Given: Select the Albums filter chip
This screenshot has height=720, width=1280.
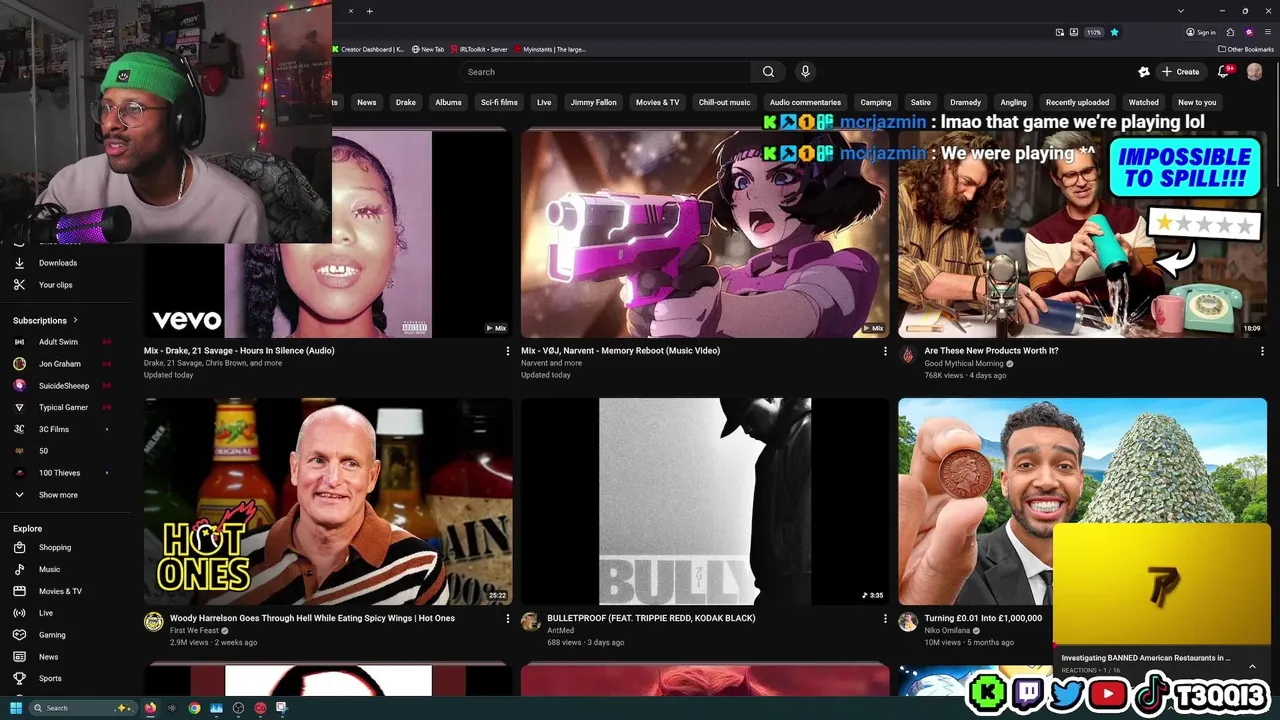Looking at the screenshot, I should pos(449,102).
